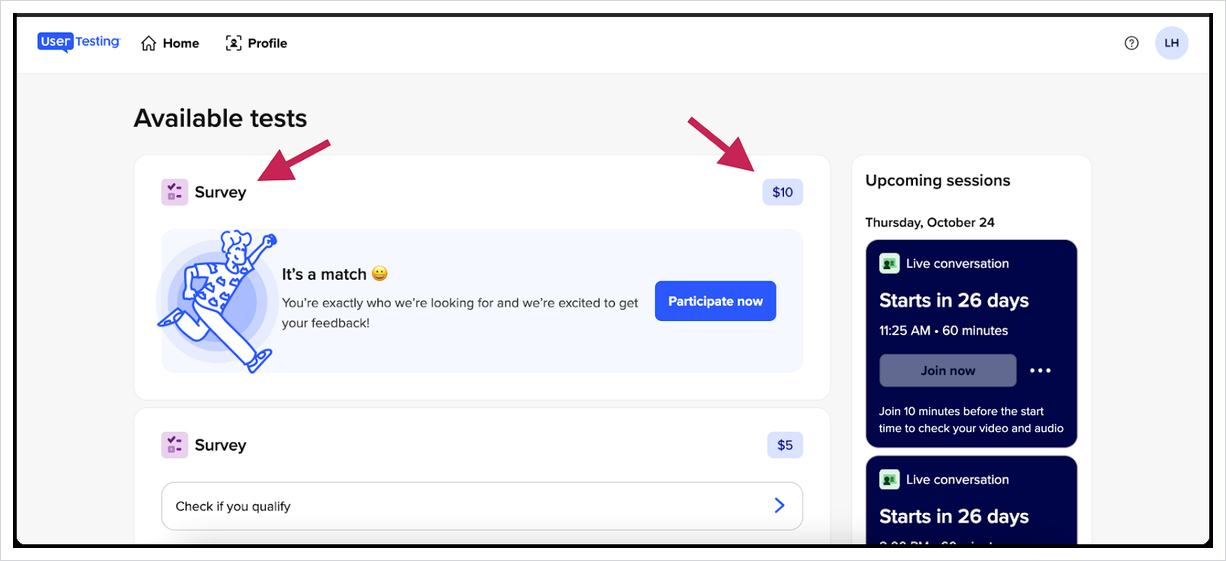Open the help question mark icon
Screen dimensions: 1226x561
(x=1132, y=43)
